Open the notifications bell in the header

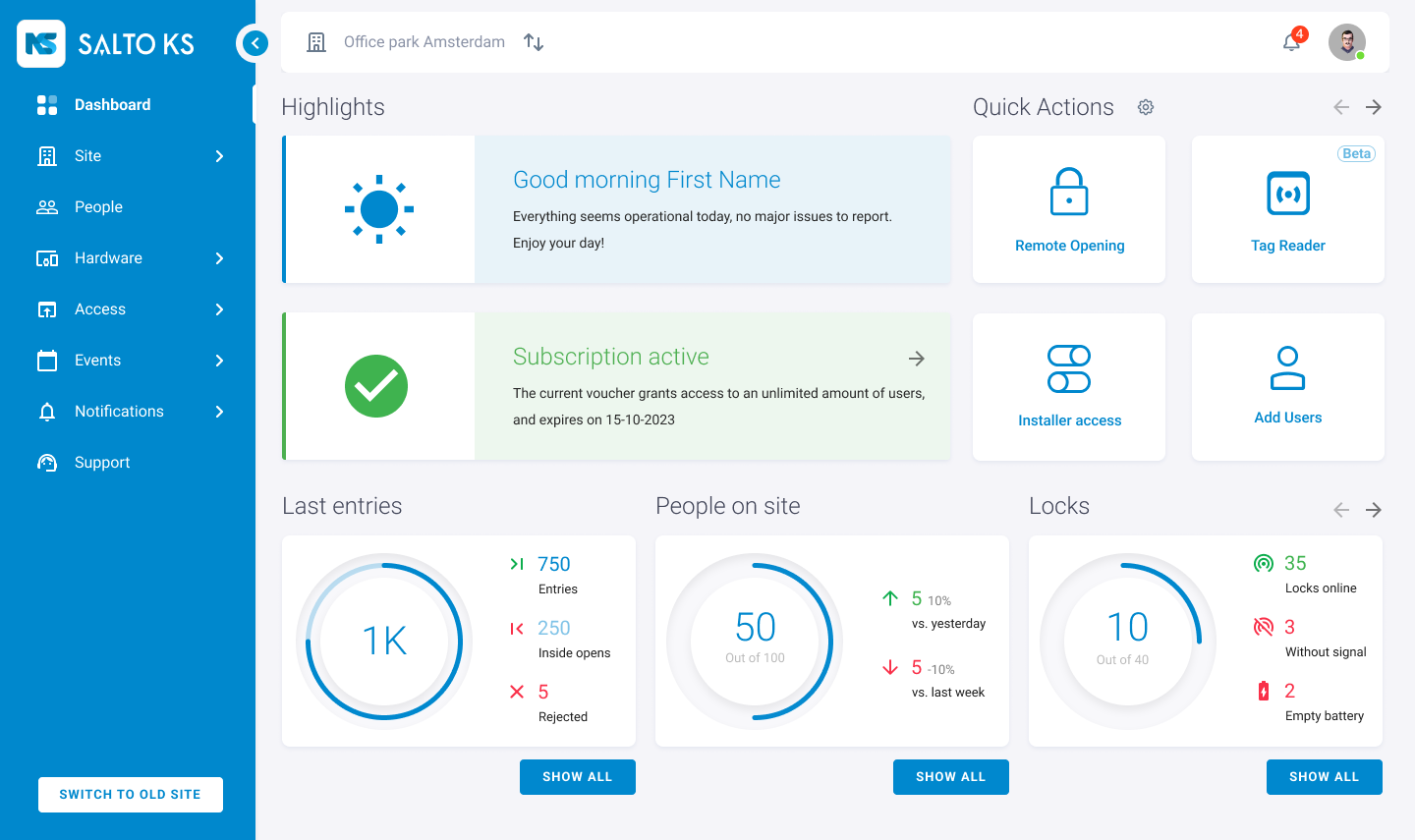pyautogui.click(x=1292, y=42)
